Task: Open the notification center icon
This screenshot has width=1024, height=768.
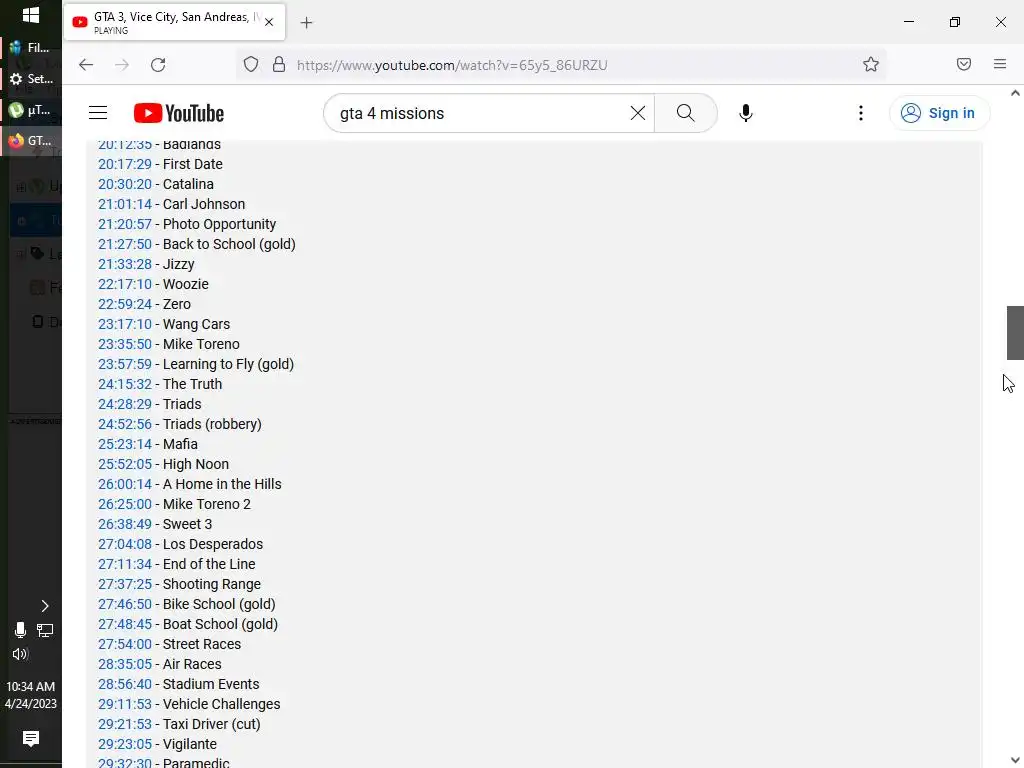Action: click(x=31, y=739)
